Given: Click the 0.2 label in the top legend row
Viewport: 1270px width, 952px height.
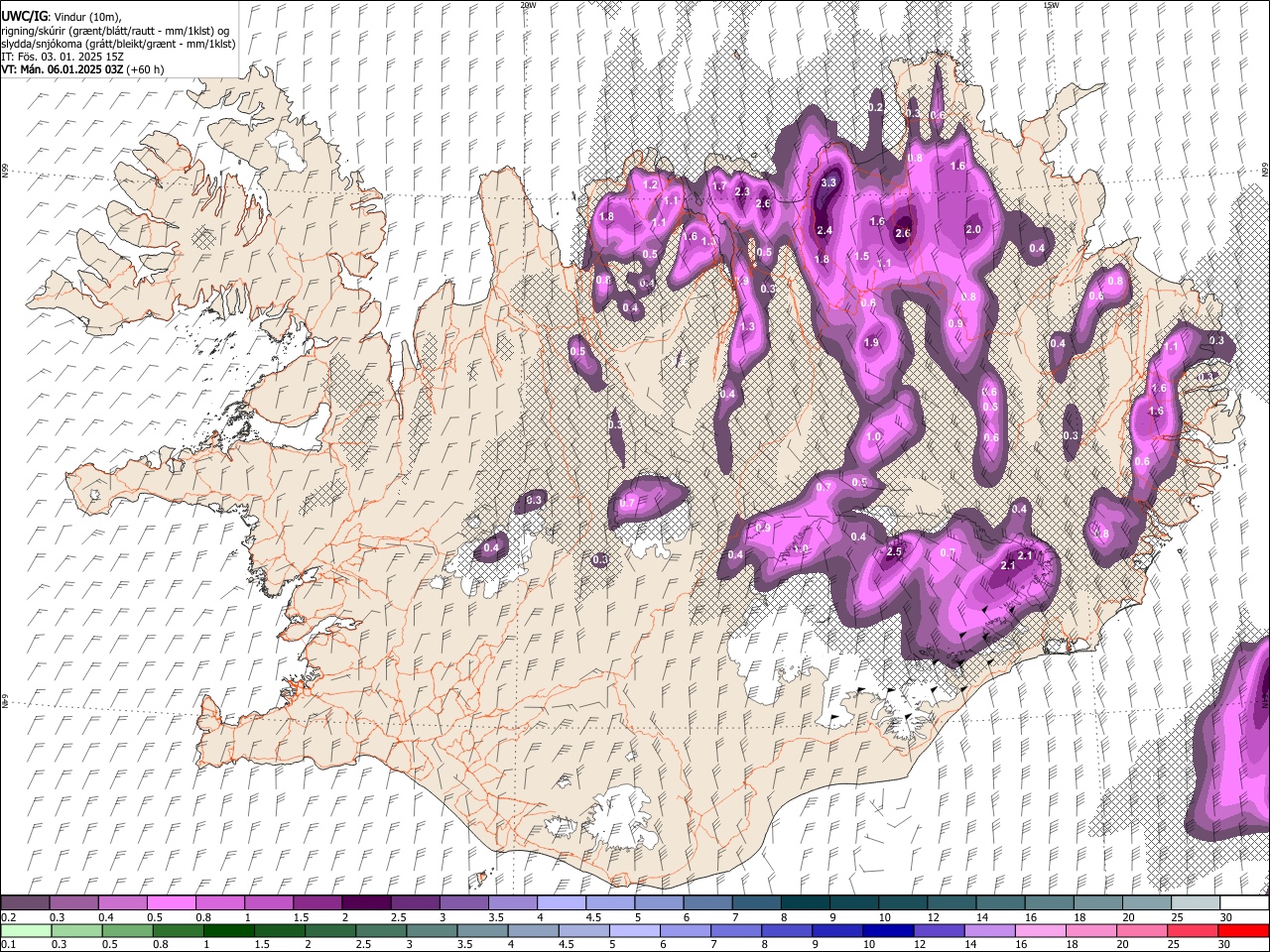Looking at the screenshot, I should pyautogui.click(x=9, y=917).
